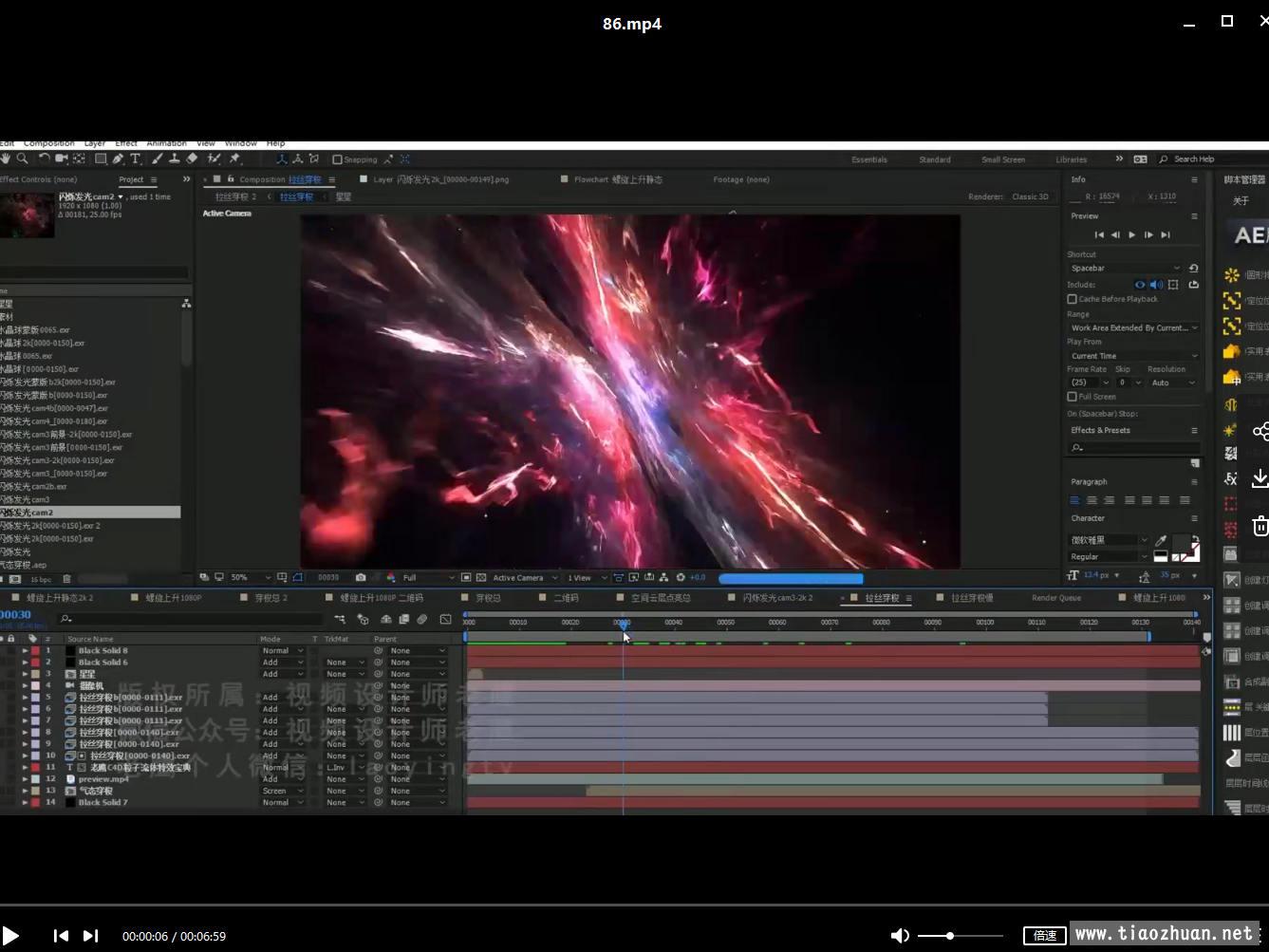Open the Active Camera view dropdown

point(525,577)
